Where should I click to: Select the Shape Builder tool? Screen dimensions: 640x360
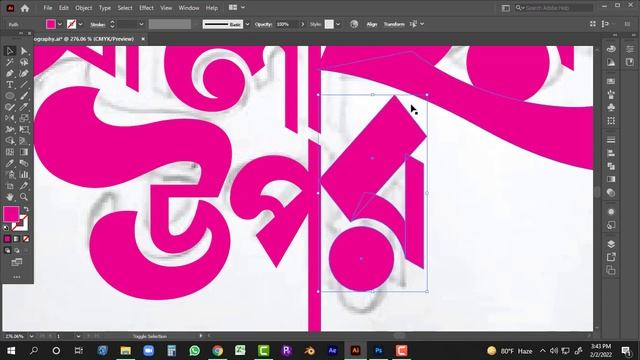tap(10, 141)
